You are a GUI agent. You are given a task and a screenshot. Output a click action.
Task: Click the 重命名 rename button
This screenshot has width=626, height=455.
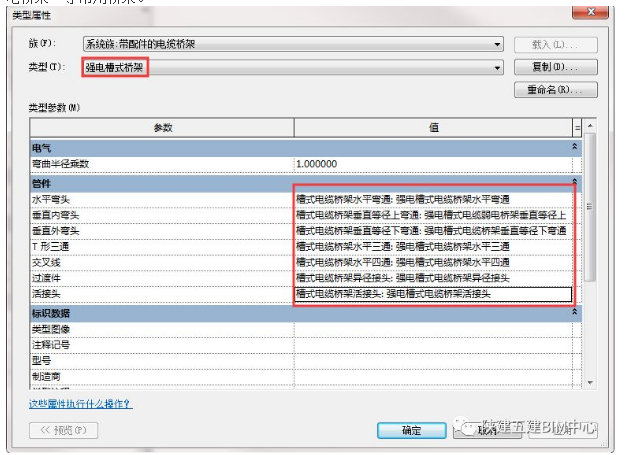(x=555, y=89)
